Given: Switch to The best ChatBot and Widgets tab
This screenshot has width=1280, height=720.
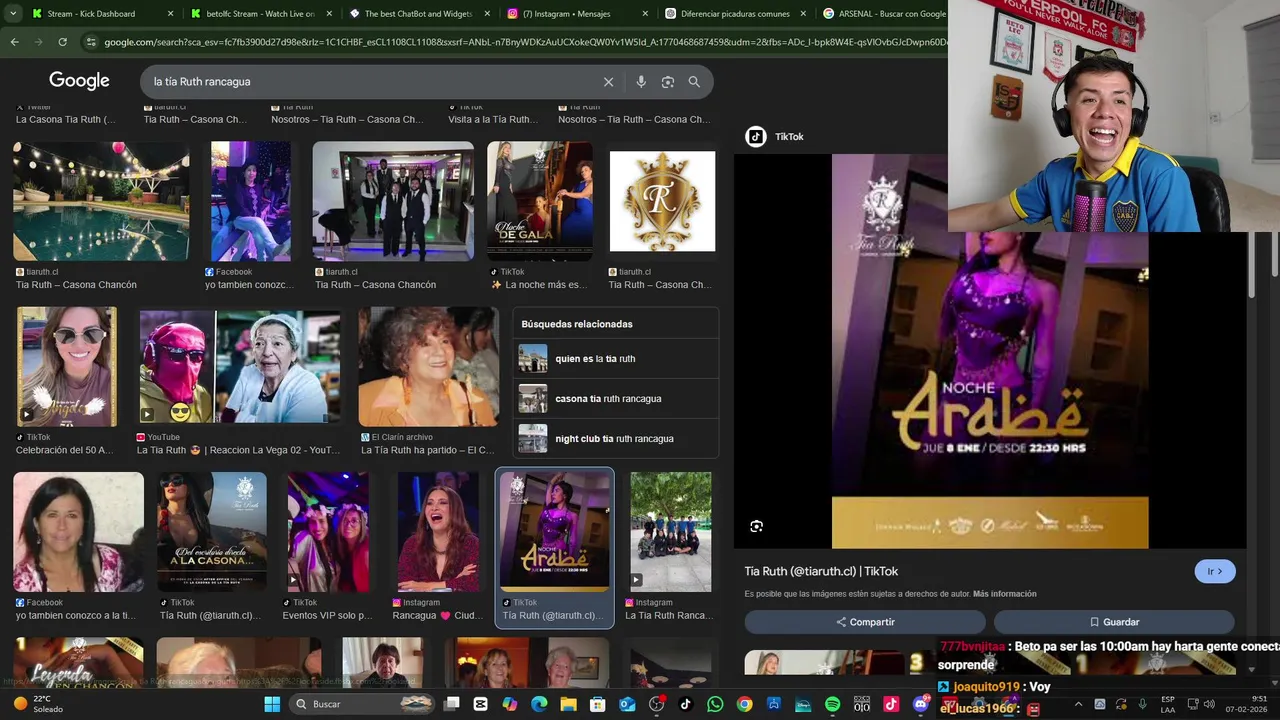Looking at the screenshot, I should click(419, 14).
